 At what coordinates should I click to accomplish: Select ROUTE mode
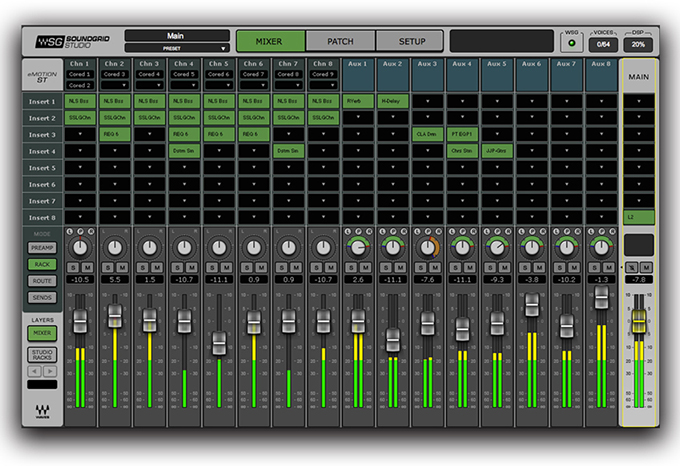click(x=42, y=281)
